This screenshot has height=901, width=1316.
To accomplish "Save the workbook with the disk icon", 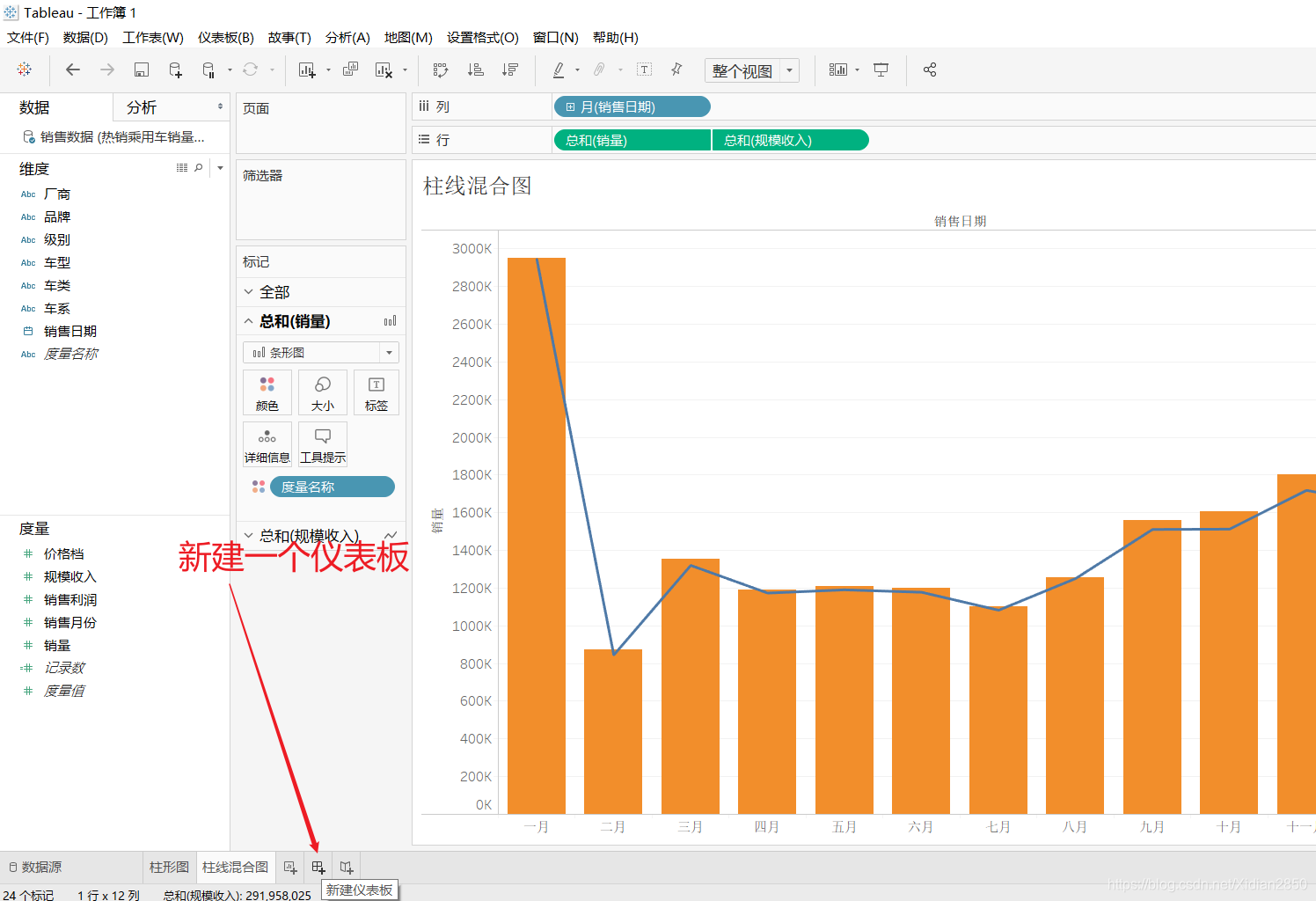I will [141, 70].
